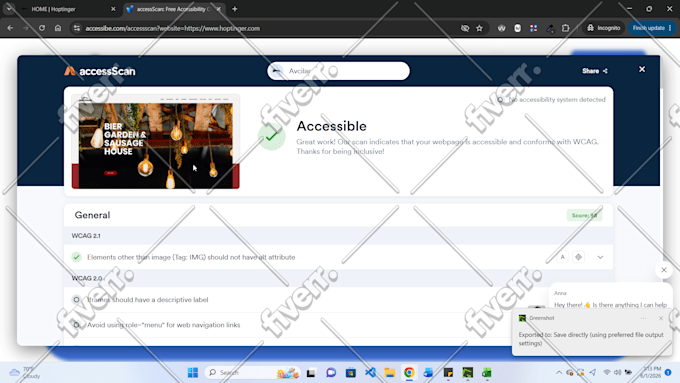This screenshot has height=383, width=680.
Task: Close the accessScan results panel
Action: click(642, 69)
